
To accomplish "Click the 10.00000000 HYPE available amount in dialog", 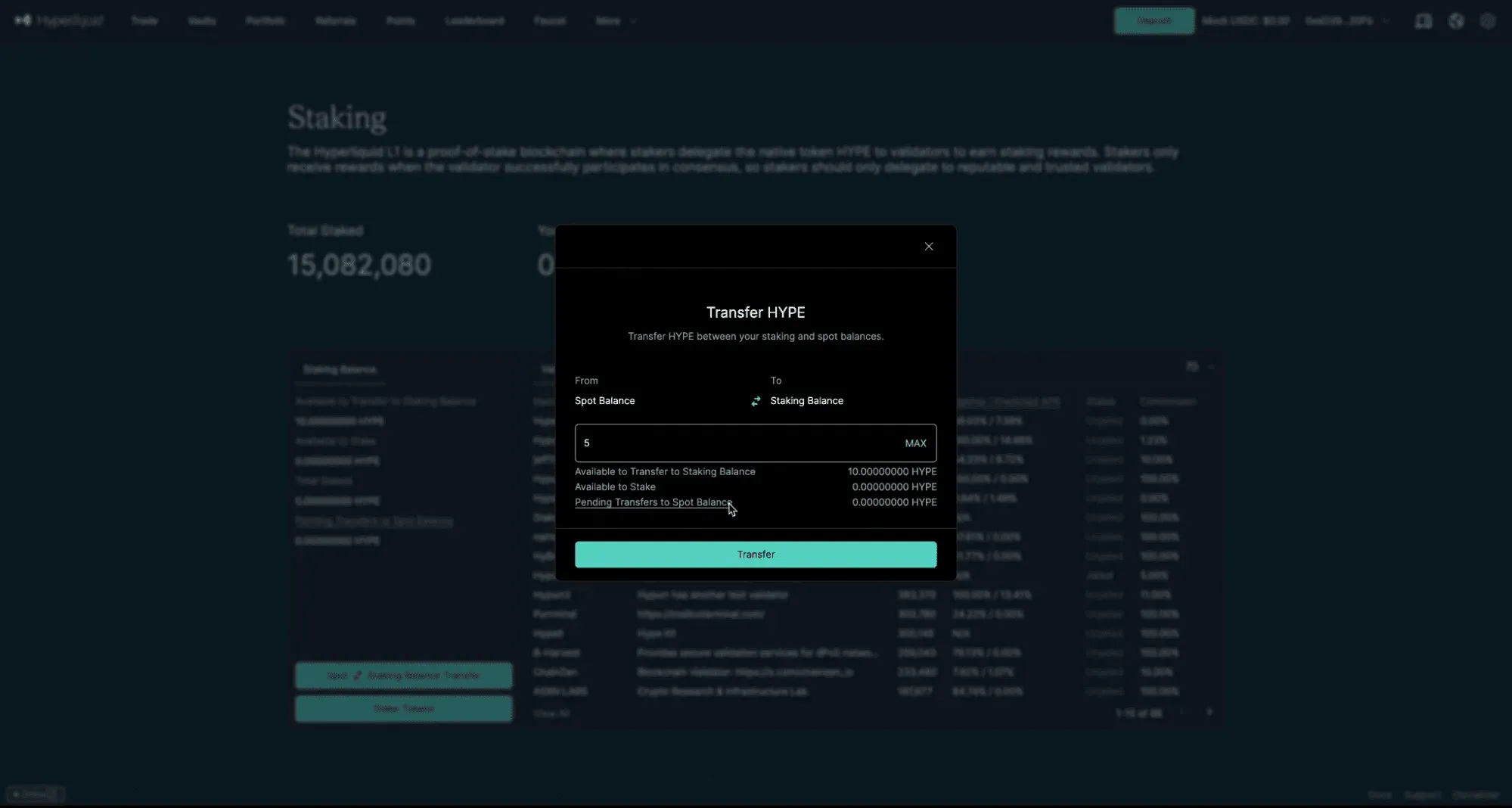I will coord(892,471).
